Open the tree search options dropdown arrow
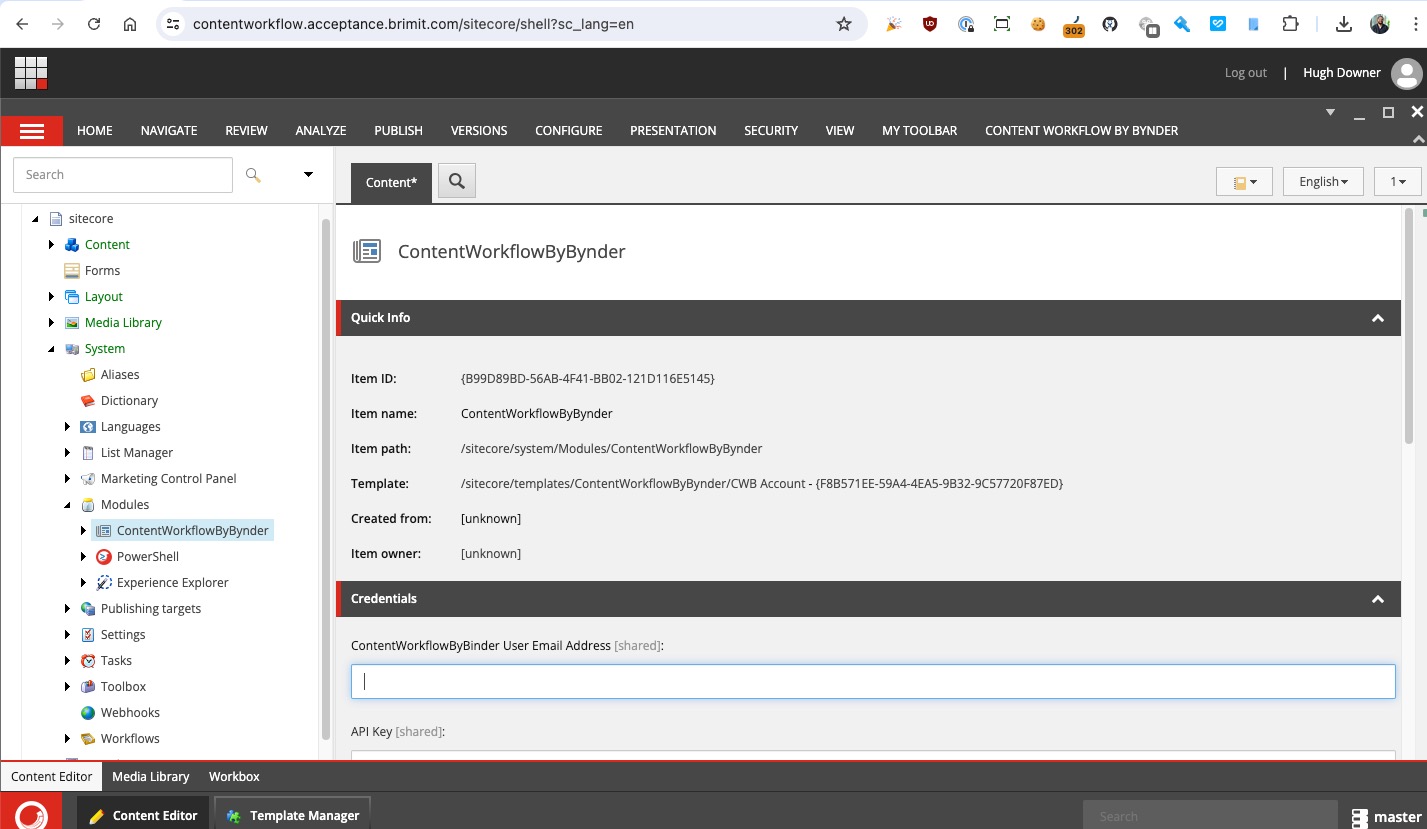1427x829 pixels. pyautogui.click(x=308, y=175)
